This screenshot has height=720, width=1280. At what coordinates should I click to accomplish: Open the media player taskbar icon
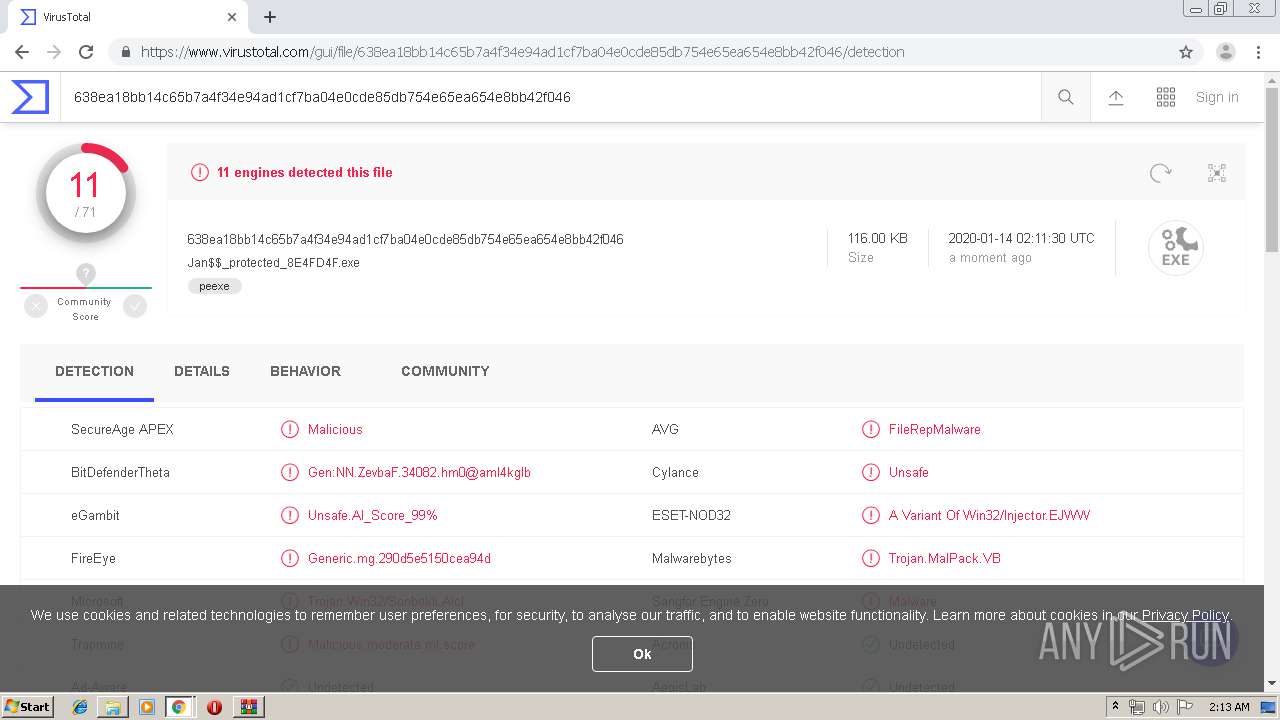click(x=147, y=707)
